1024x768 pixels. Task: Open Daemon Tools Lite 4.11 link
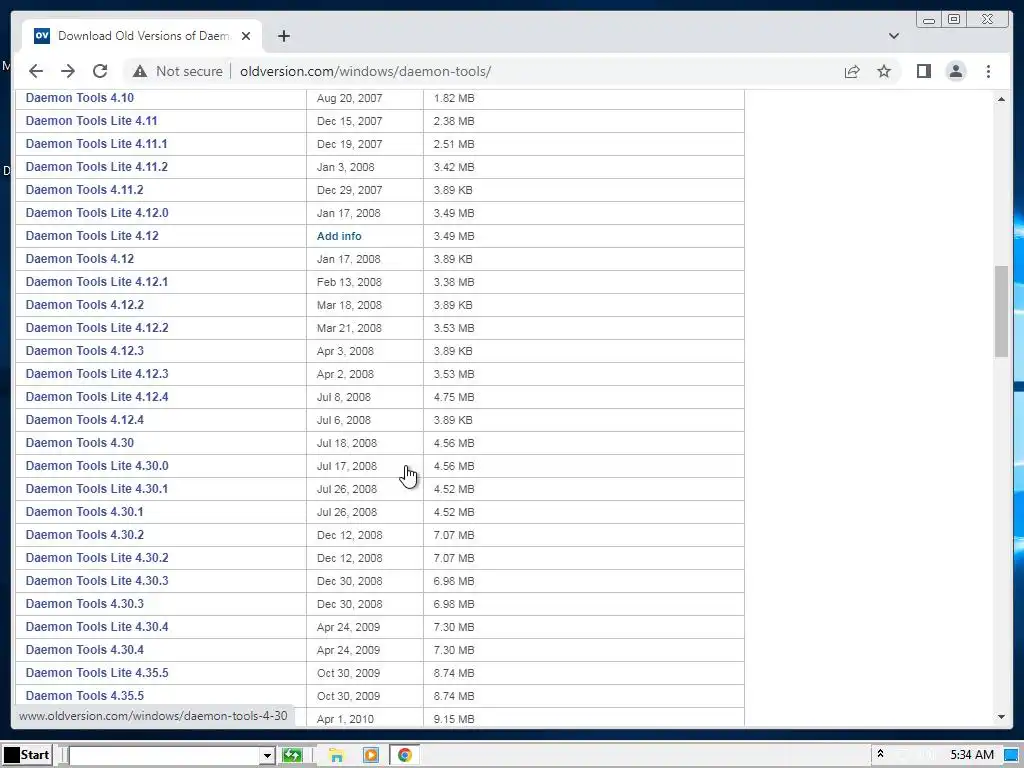pos(91,121)
